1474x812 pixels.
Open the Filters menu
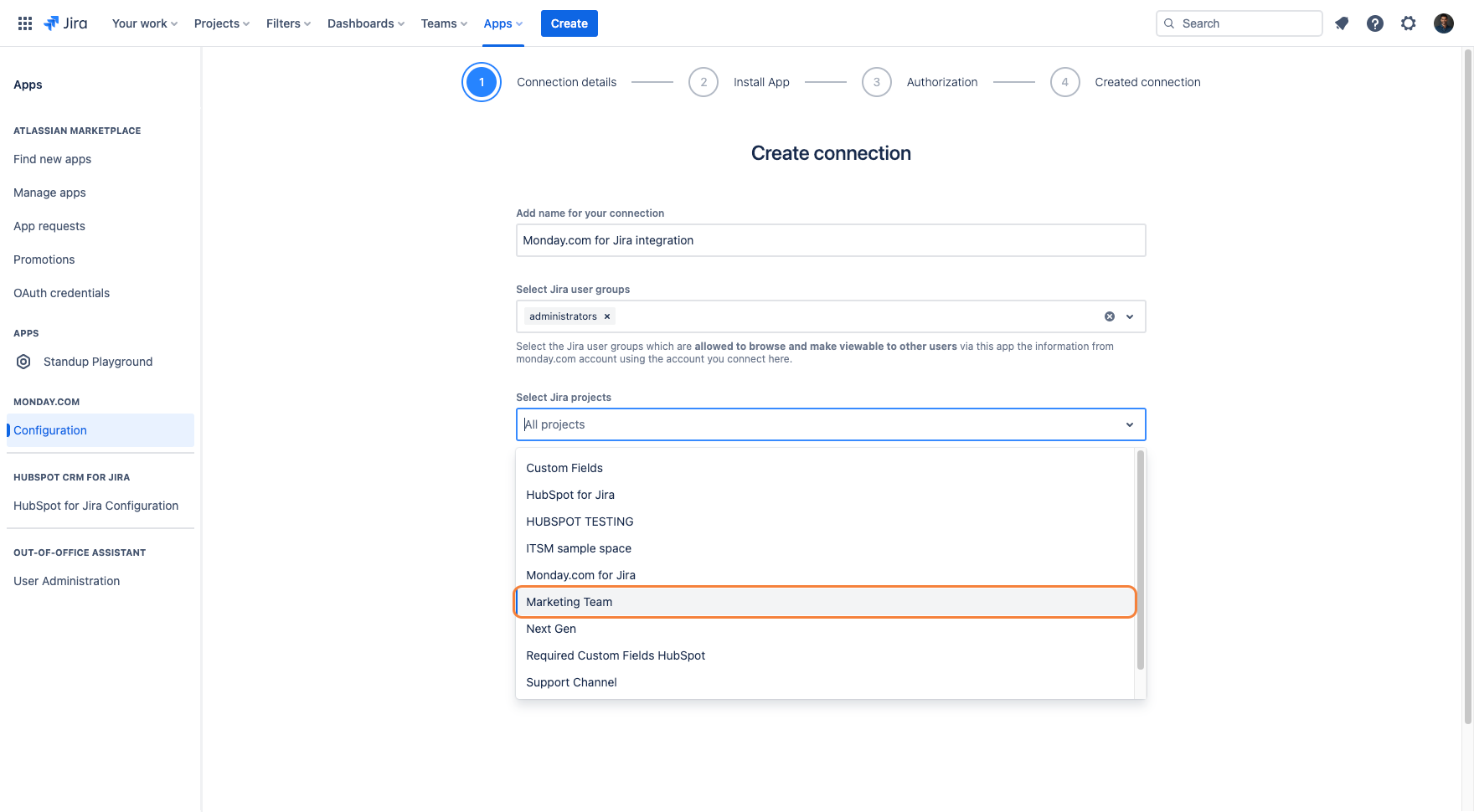pos(288,23)
